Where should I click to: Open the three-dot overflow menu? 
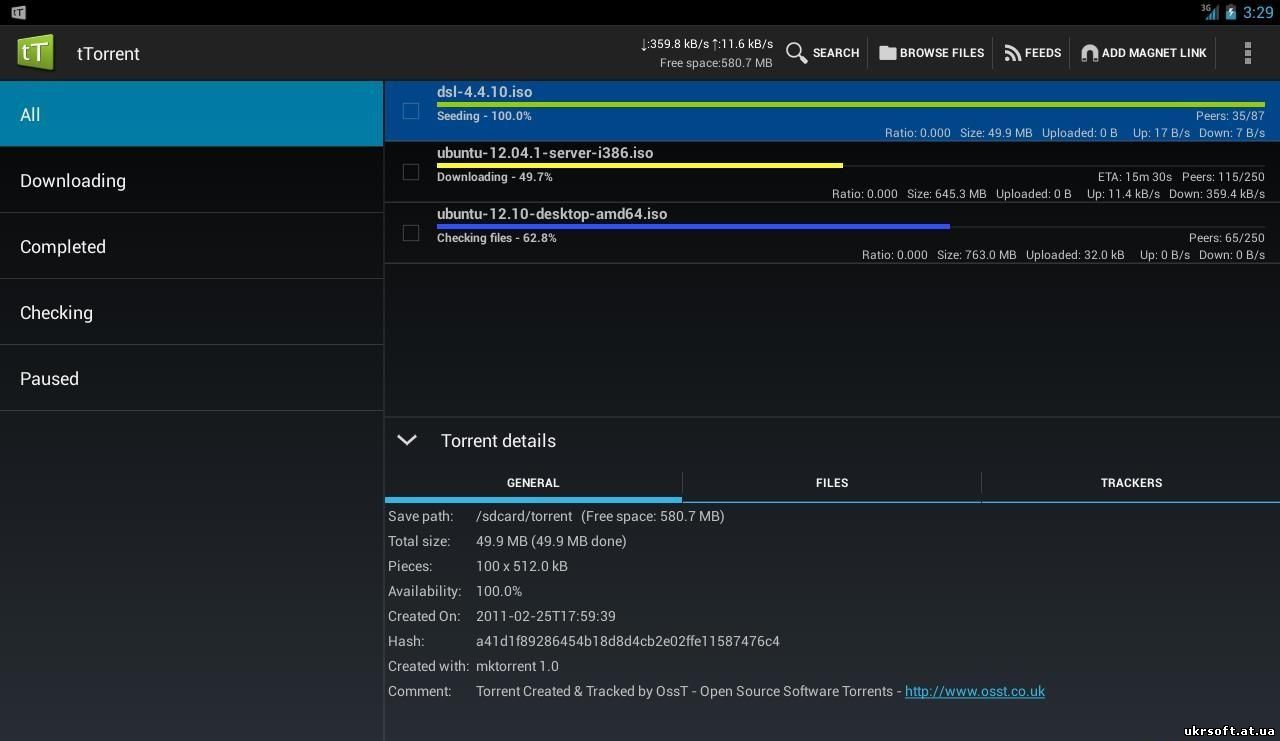click(x=1247, y=53)
